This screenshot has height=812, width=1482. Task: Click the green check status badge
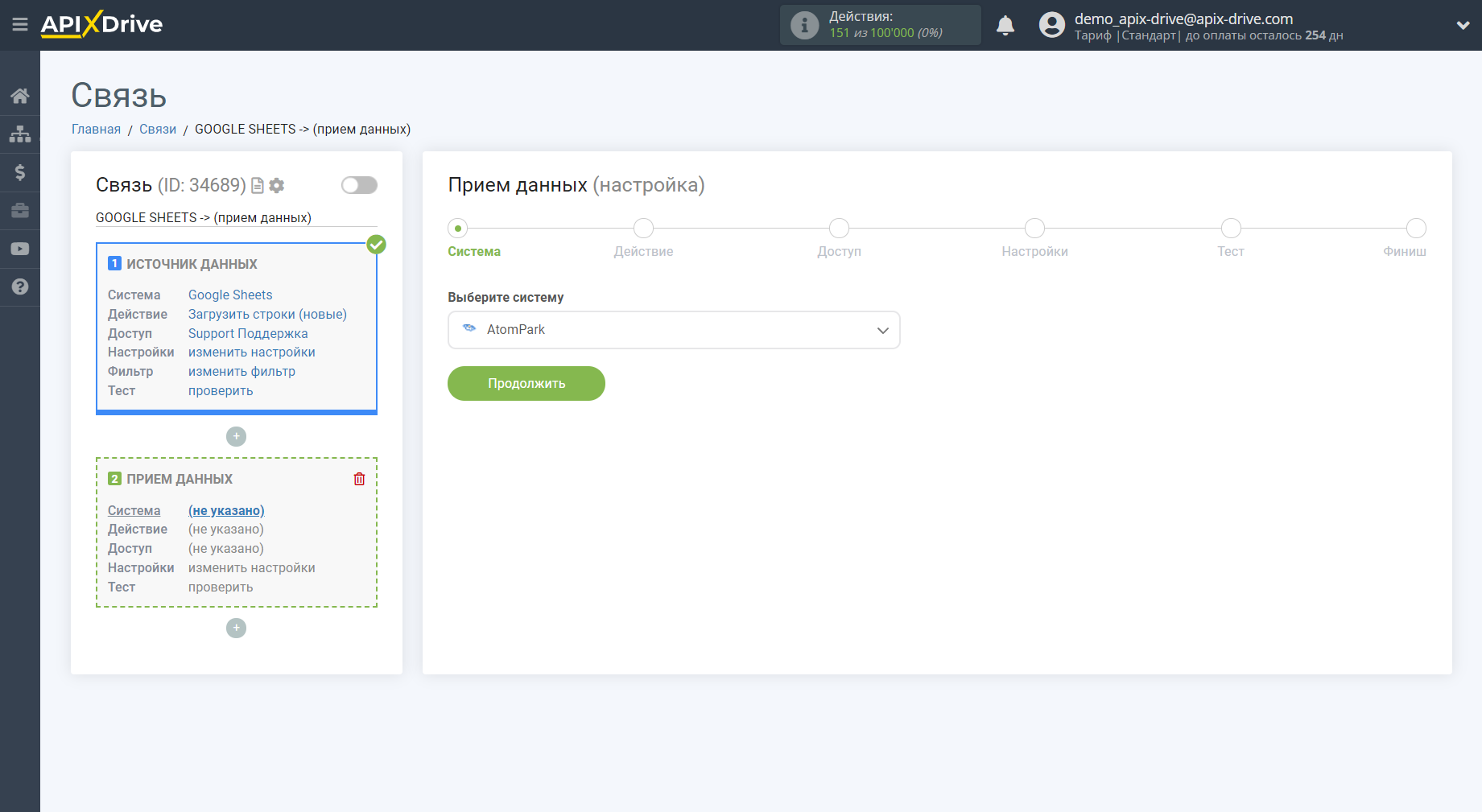point(376,245)
